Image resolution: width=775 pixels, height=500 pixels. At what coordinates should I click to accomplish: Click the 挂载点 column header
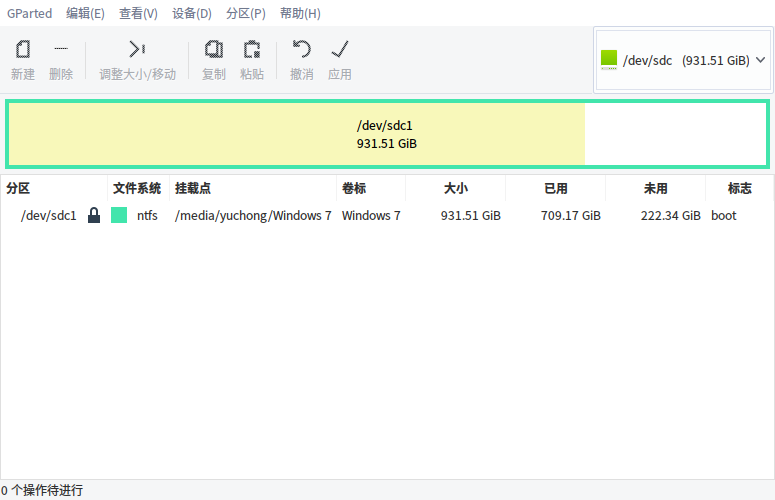253,188
